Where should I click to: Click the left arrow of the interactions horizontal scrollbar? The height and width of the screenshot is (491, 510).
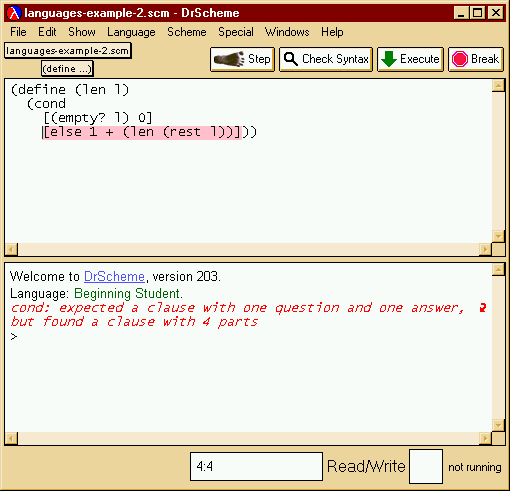click(11, 438)
